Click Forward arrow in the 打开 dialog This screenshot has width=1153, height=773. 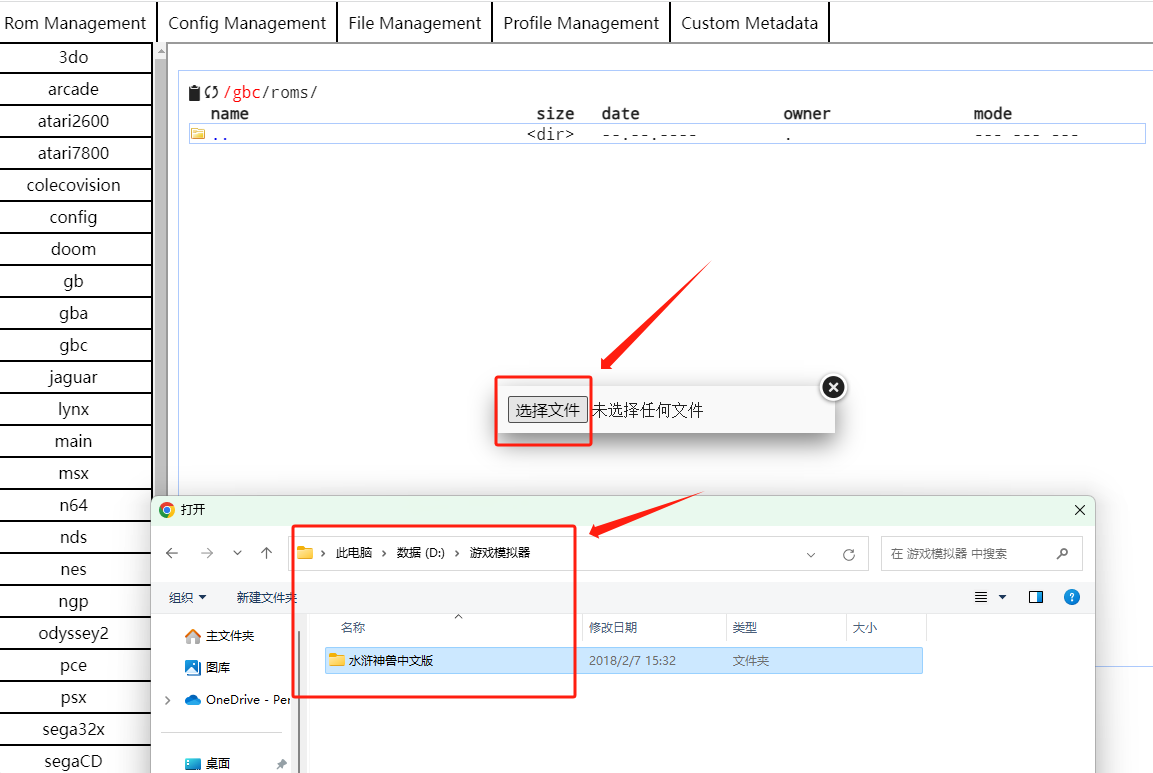[x=207, y=553]
